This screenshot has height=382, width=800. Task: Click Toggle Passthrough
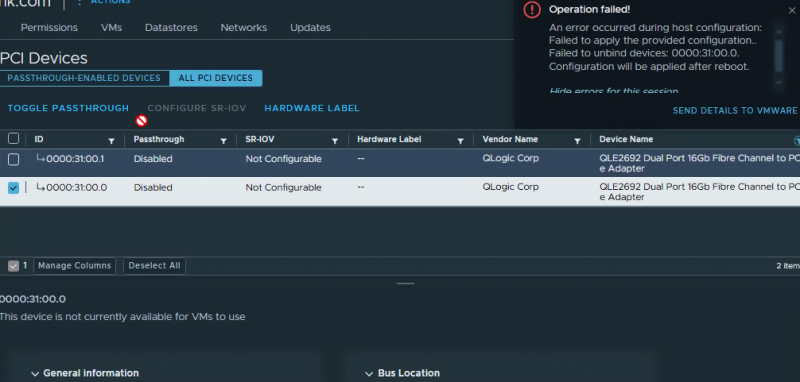point(68,108)
